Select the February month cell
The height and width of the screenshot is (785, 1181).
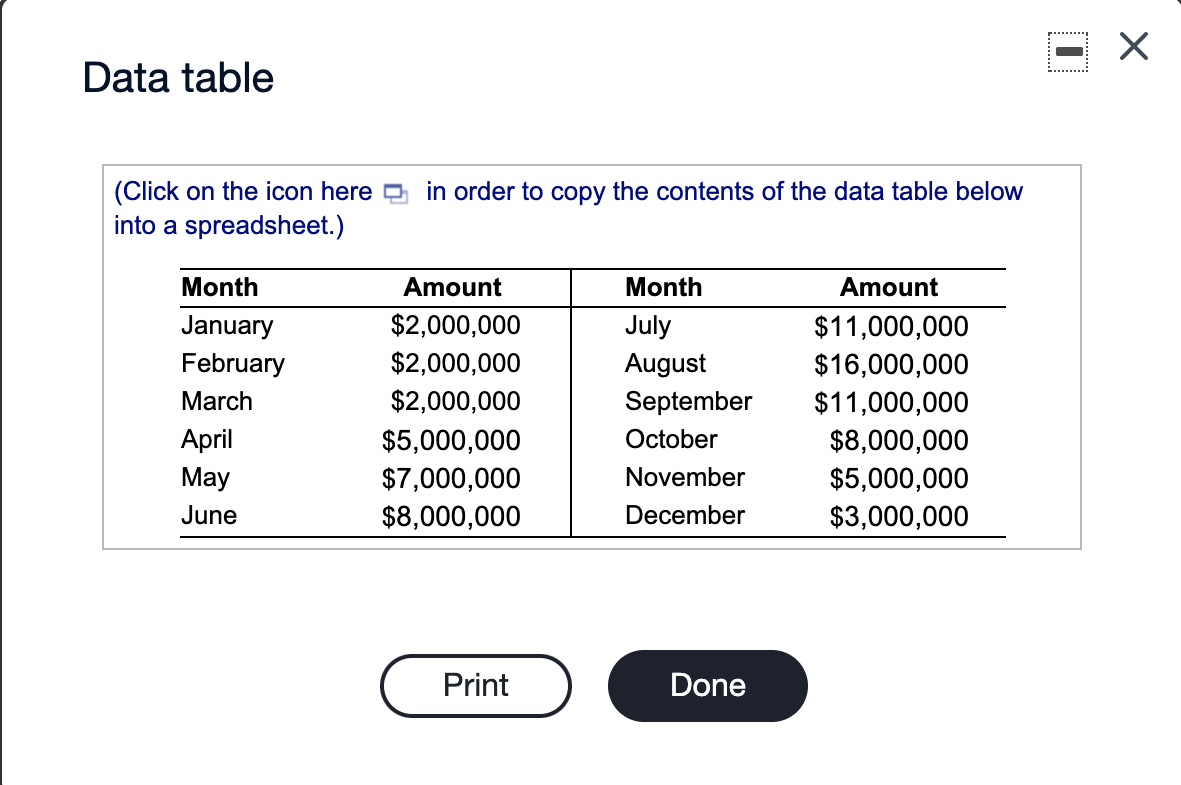[233, 364]
